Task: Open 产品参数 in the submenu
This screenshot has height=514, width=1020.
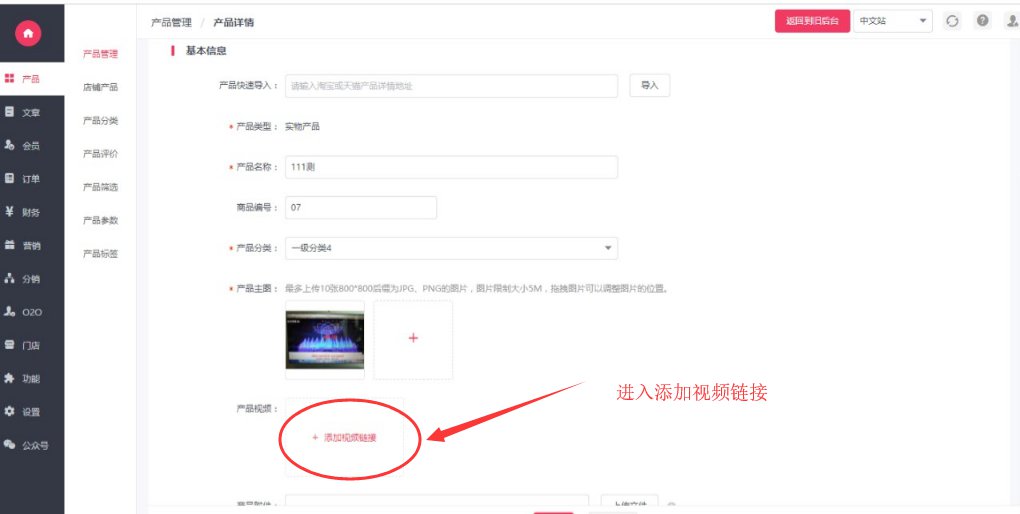Action: point(100,220)
